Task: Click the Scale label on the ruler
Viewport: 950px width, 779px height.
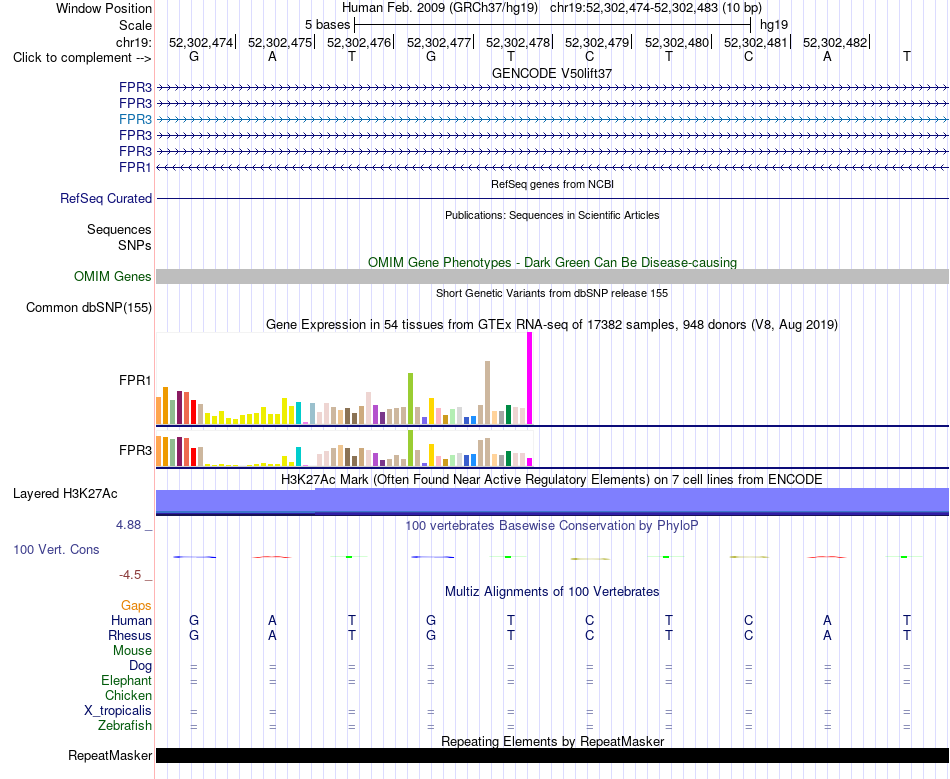Action: click(135, 25)
